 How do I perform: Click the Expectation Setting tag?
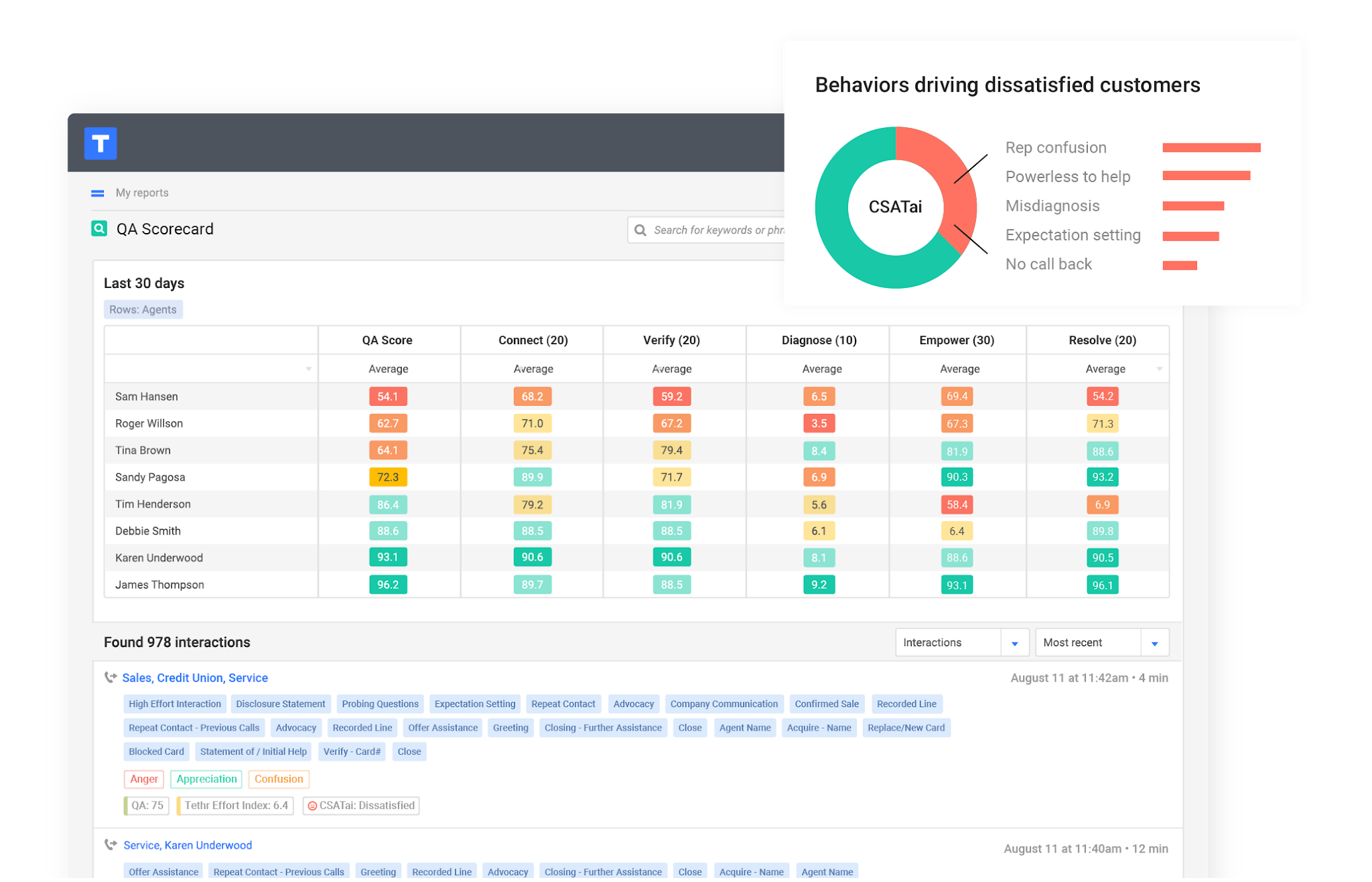[475, 705]
